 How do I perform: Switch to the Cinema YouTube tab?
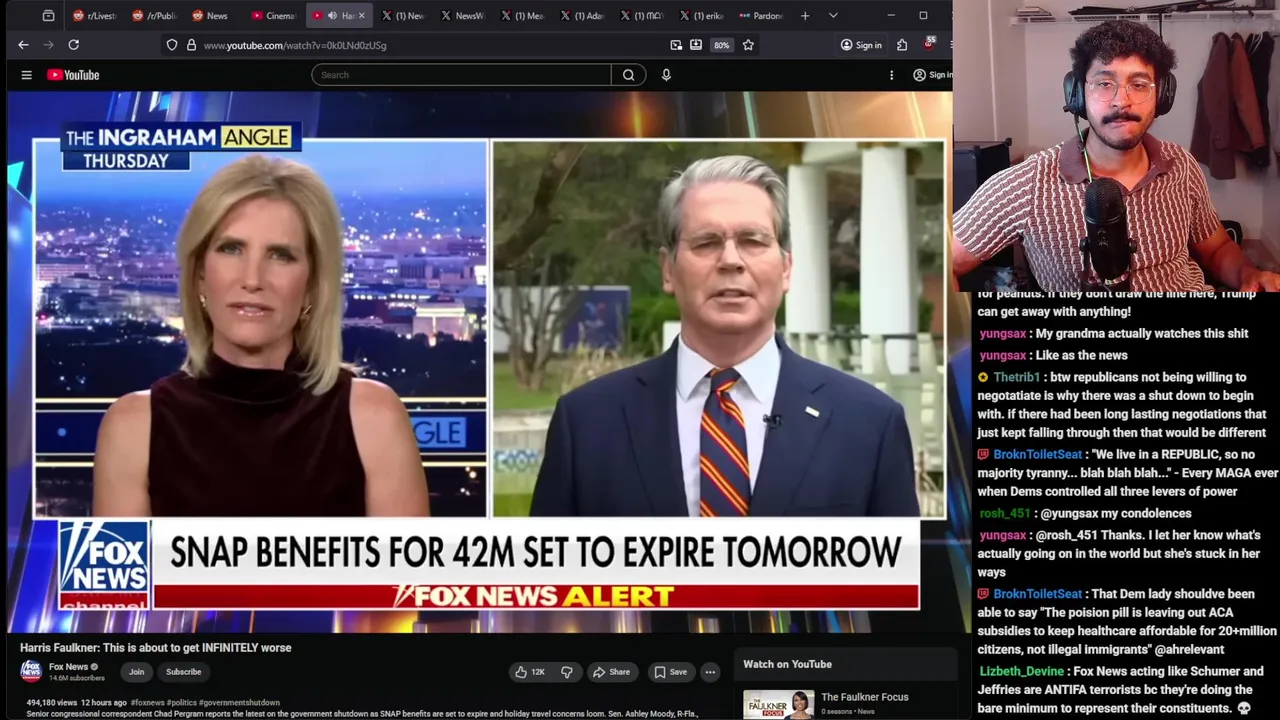coord(273,16)
